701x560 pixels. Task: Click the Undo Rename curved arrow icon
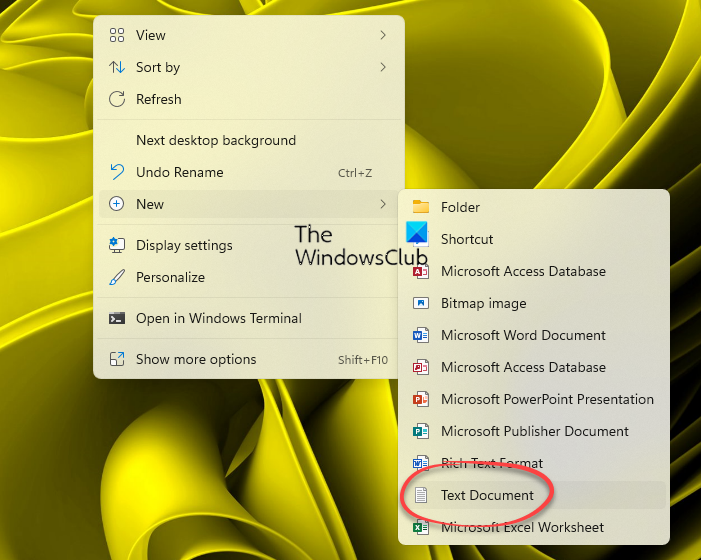117,172
